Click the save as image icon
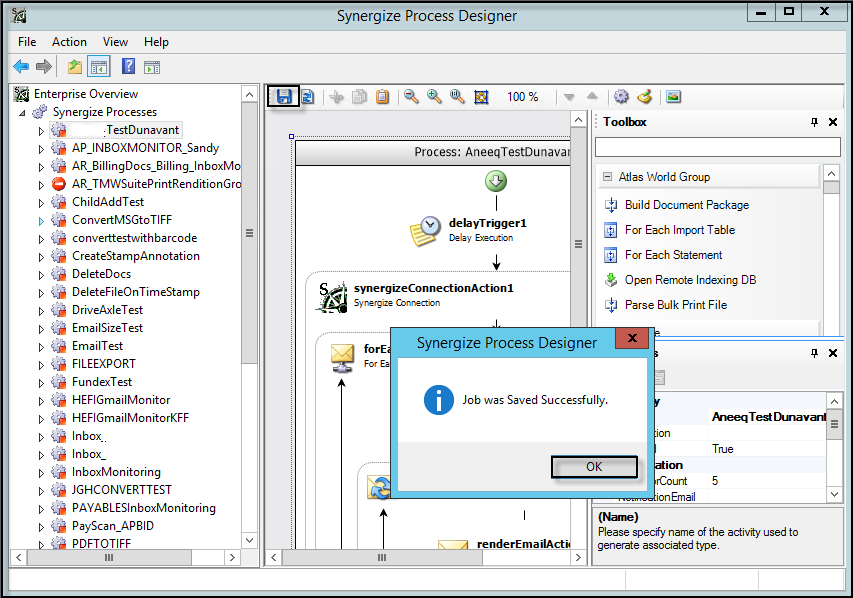Screen dimensions: 853x598 (673, 97)
